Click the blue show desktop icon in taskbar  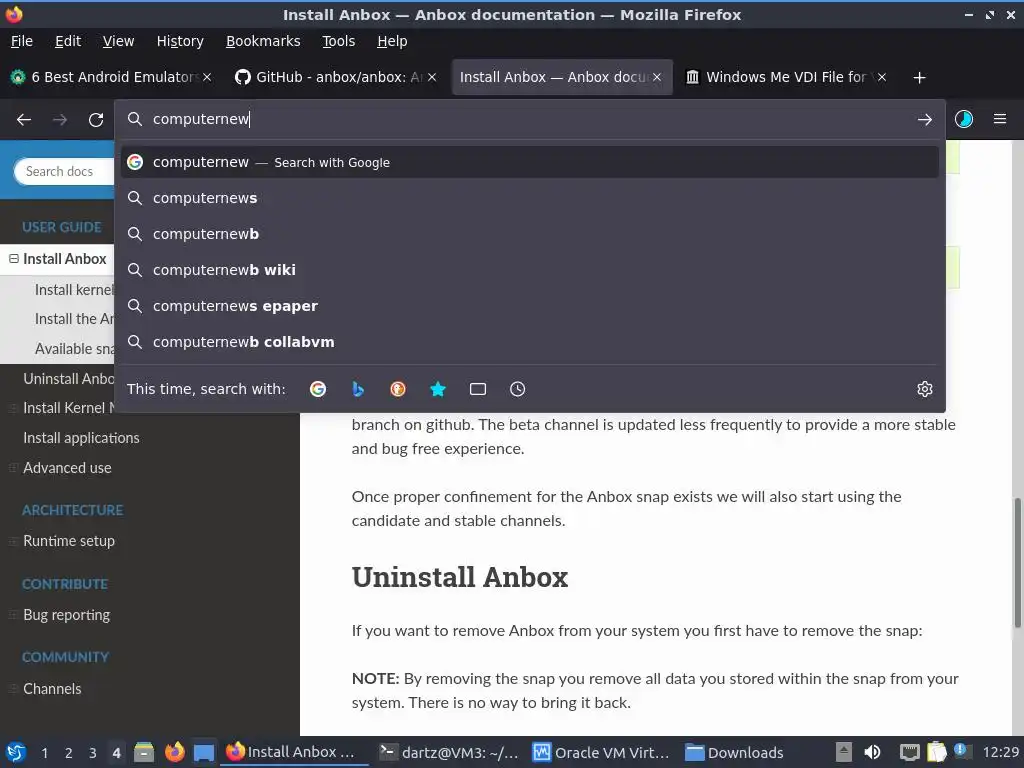[x=204, y=752]
